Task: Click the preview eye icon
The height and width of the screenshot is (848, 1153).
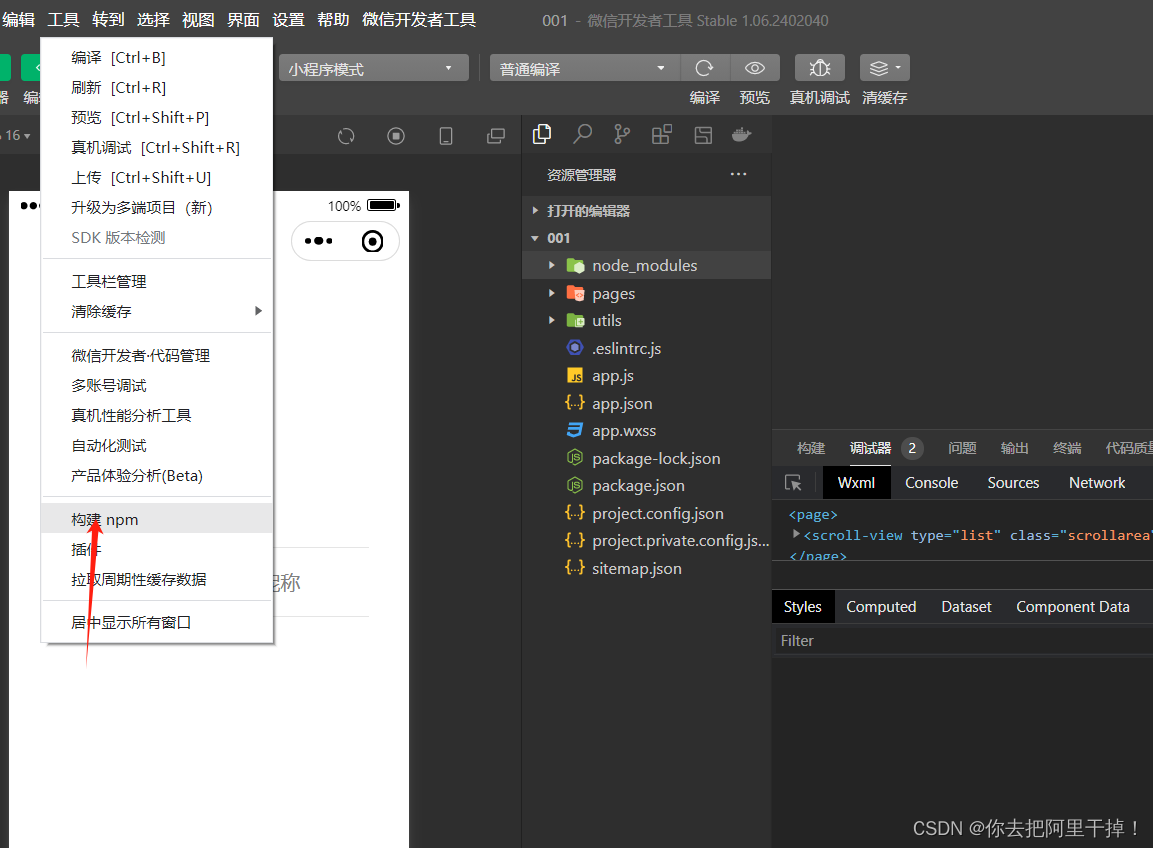Action: pyautogui.click(x=754, y=68)
